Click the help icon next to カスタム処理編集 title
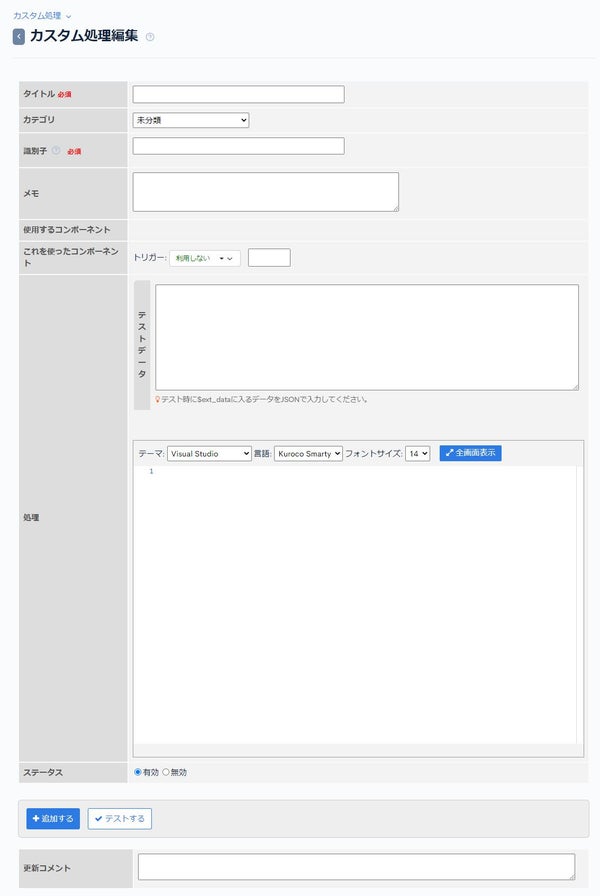 (x=150, y=37)
